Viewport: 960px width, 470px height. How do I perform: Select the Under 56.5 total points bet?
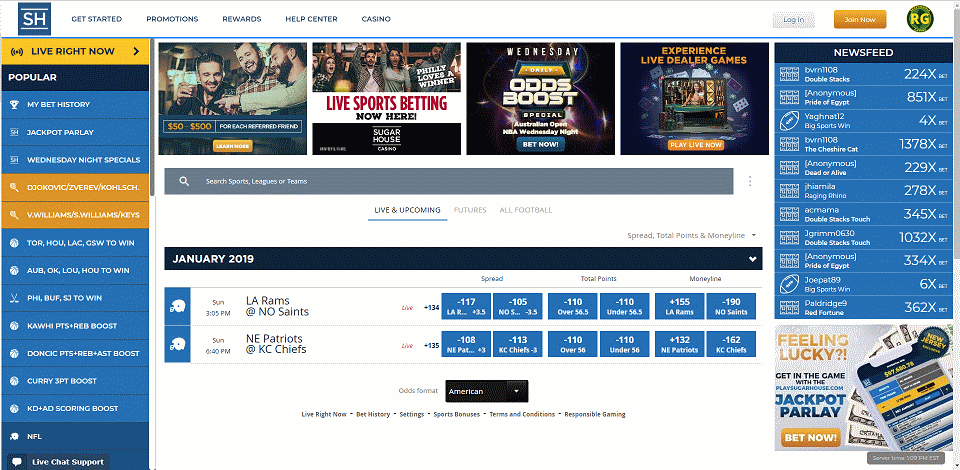click(624, 306)
